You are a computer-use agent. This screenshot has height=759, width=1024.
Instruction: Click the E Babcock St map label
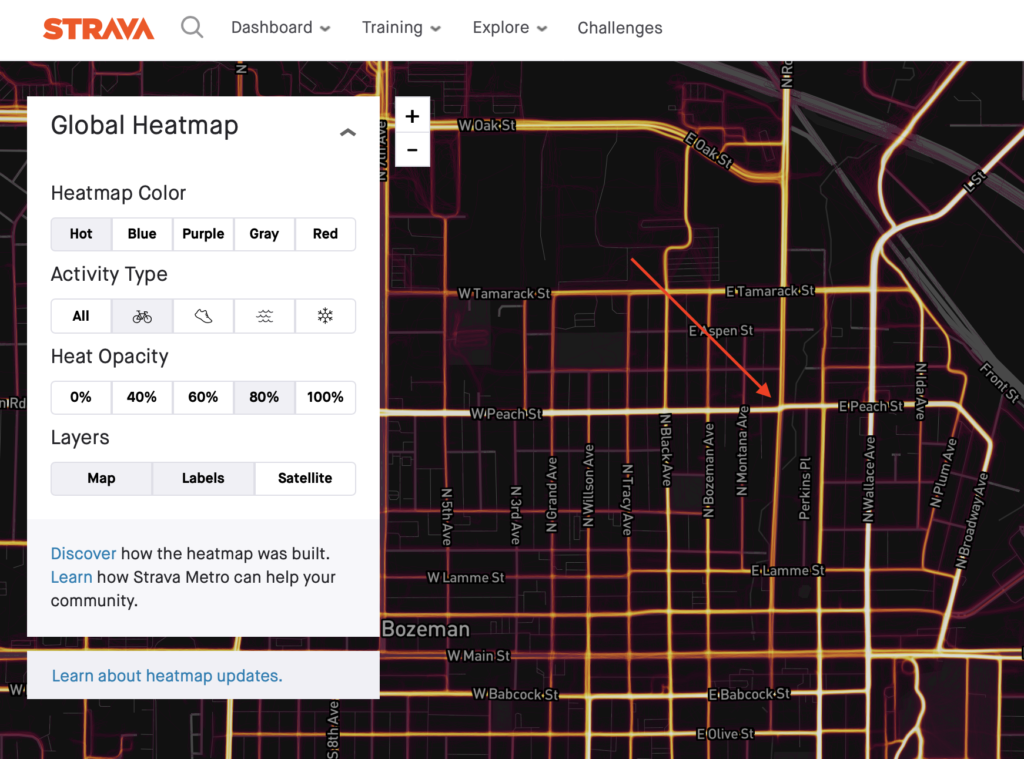pyautogui.click(x=750, y=694)
